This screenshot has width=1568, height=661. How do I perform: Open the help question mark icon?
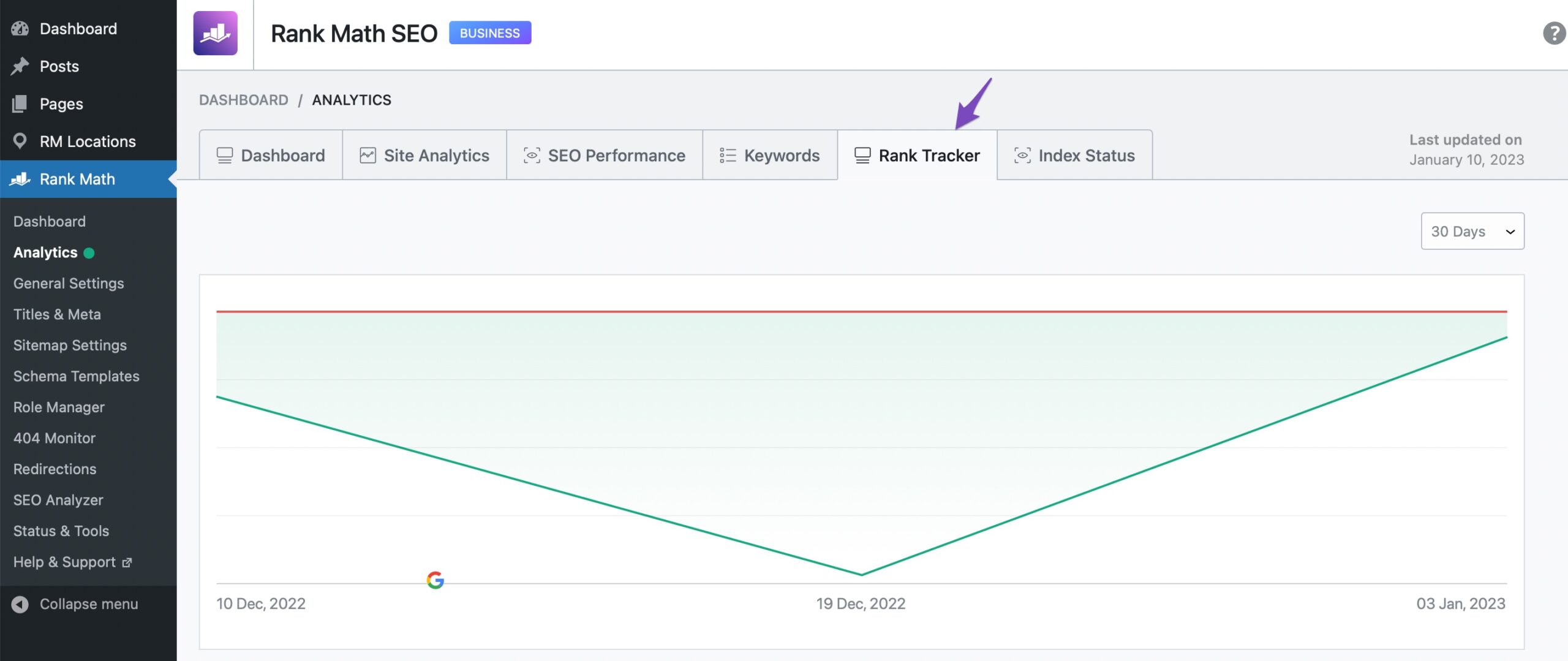(1553, 34)
